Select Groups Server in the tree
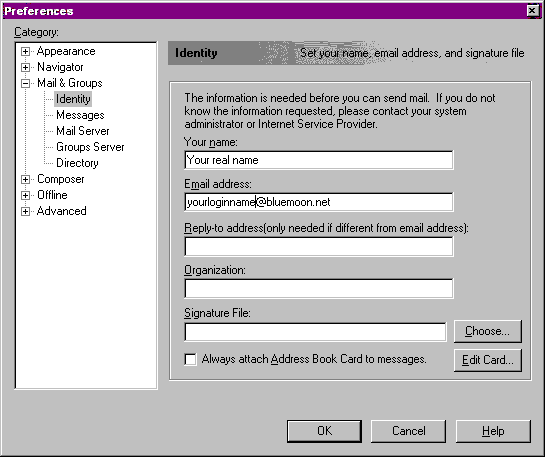This screenshot has width=545, height=457. 90,147
